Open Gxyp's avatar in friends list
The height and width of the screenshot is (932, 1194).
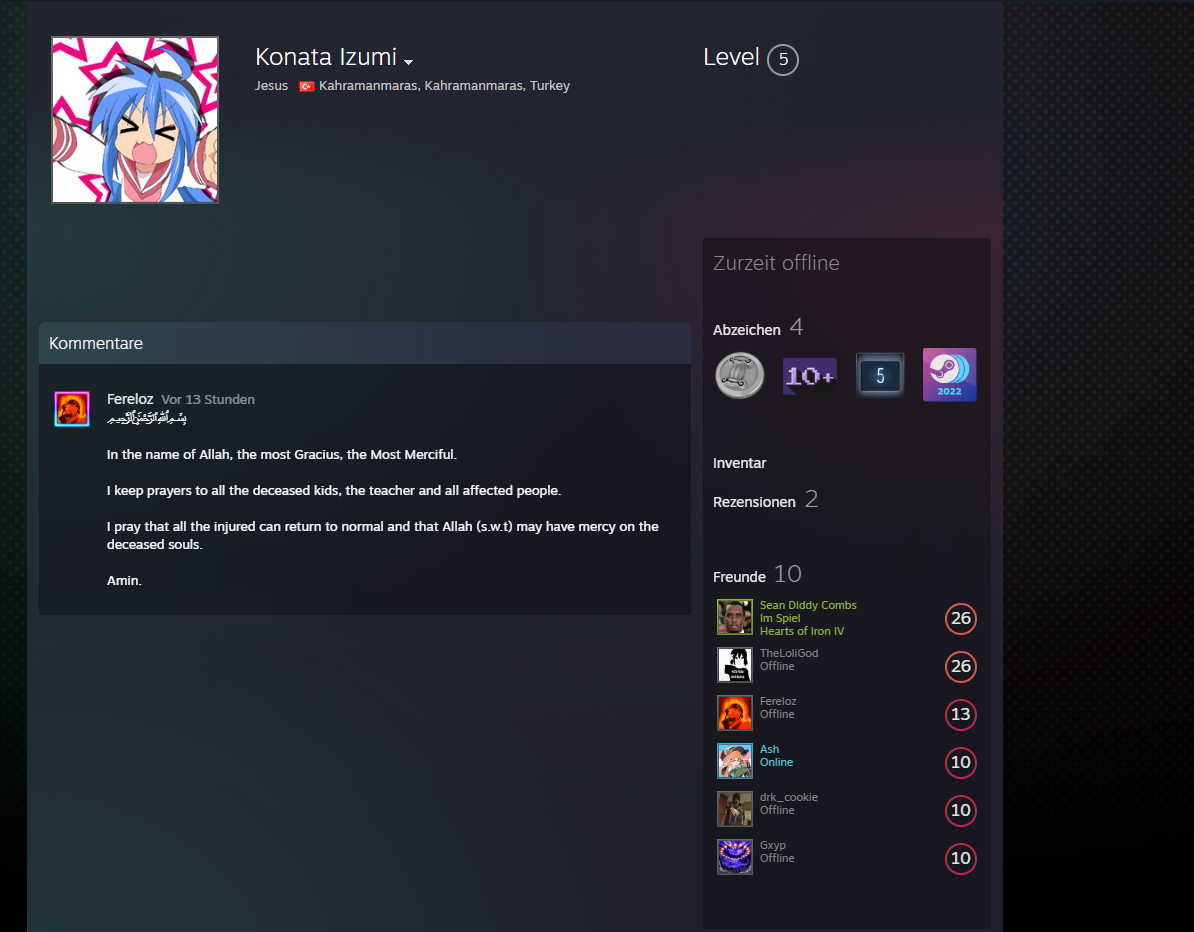735,857
